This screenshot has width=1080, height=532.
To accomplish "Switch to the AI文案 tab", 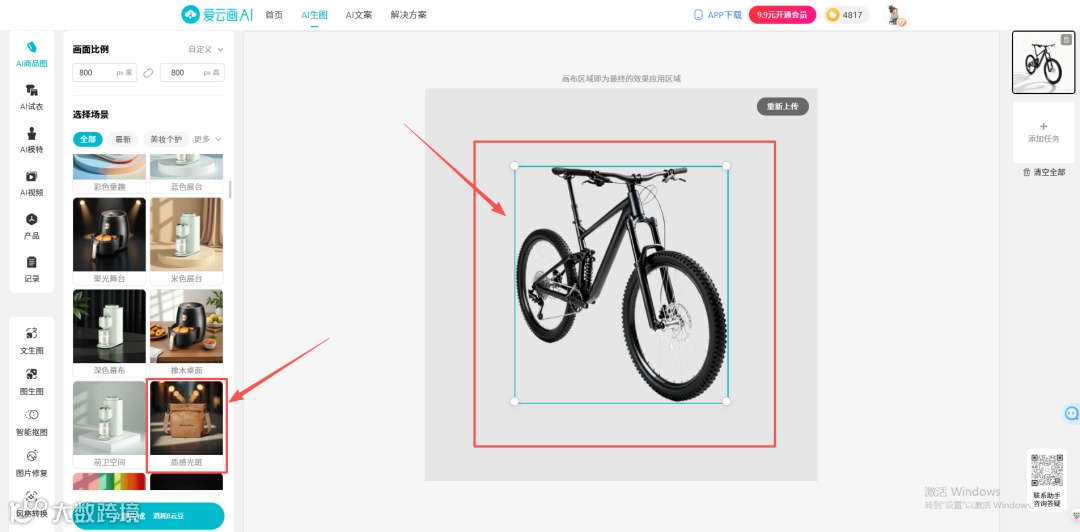I will 359,14.
